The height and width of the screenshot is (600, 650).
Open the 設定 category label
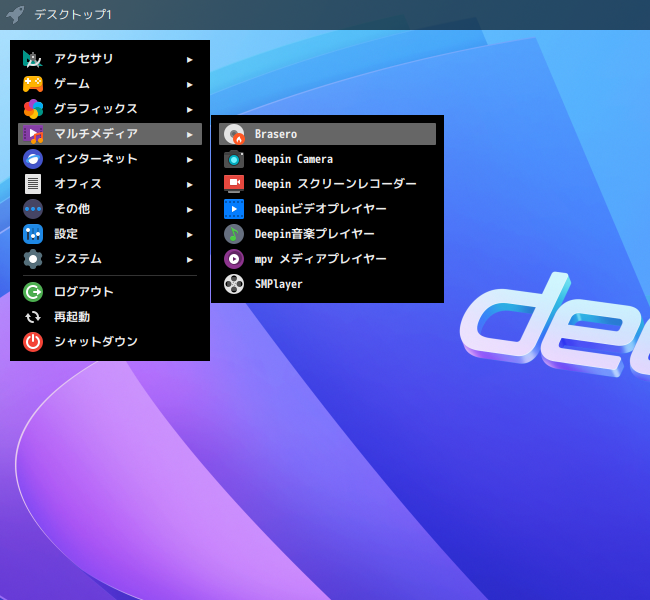click(x=66, y=234)
